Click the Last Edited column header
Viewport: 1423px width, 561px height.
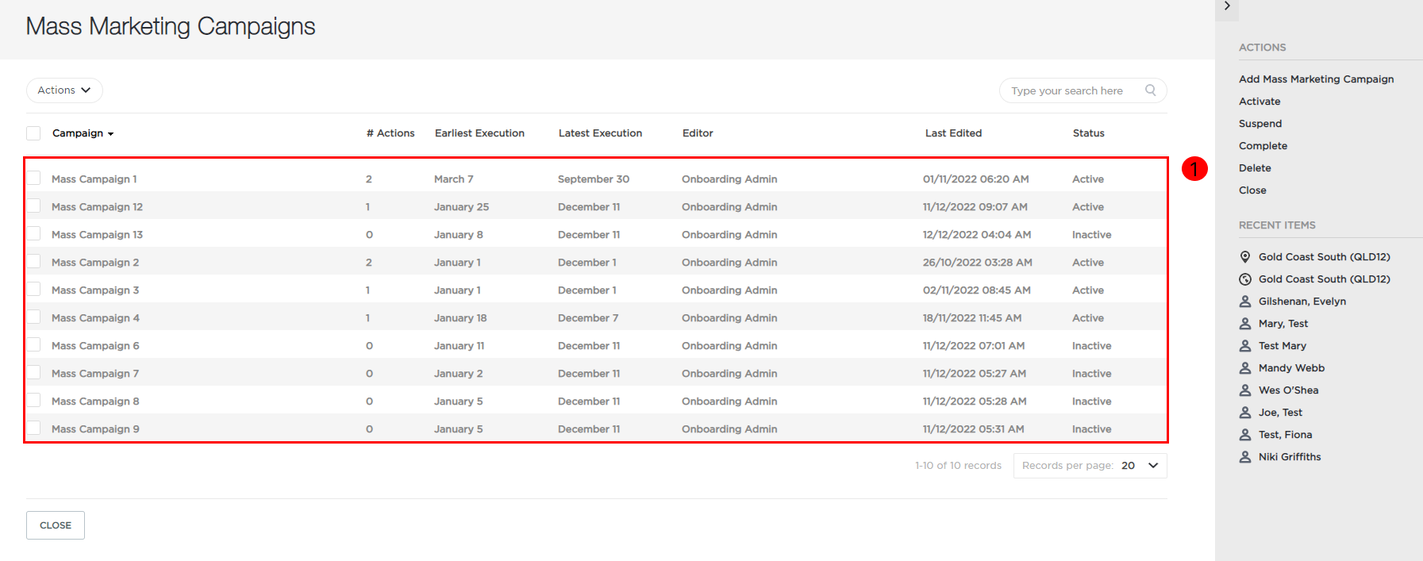[x=953, y=133]
